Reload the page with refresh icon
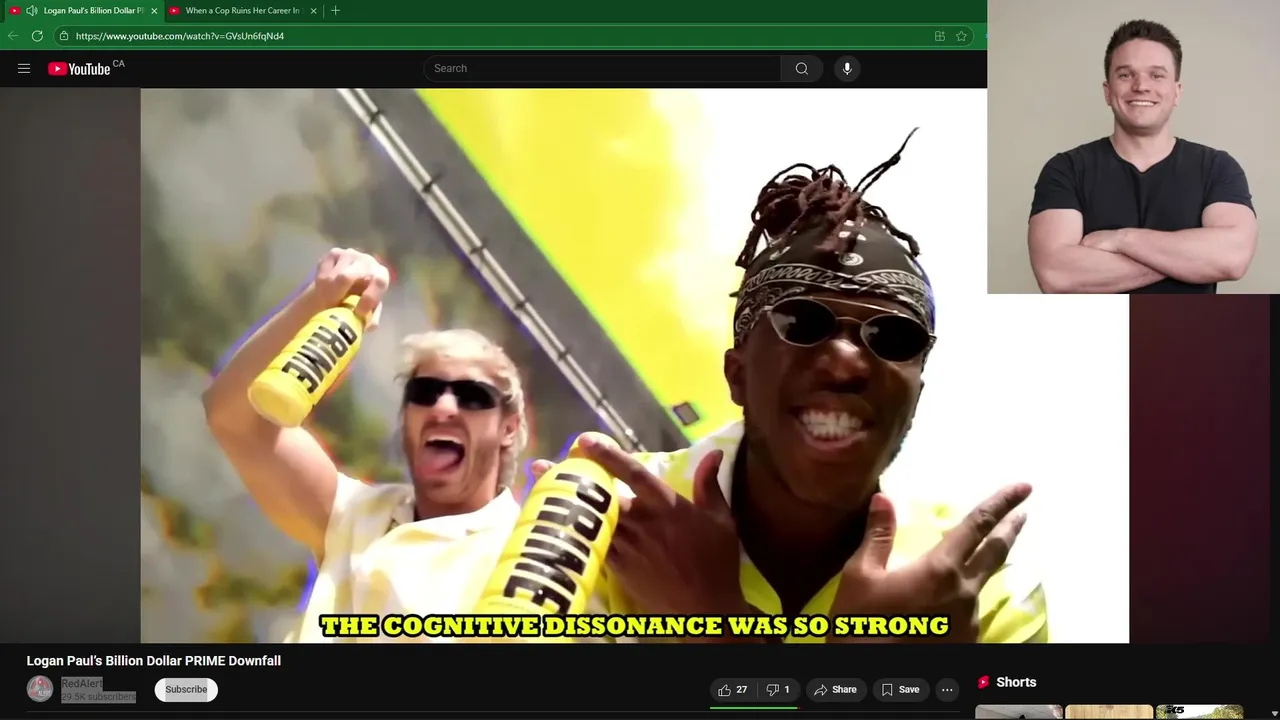Image resolution: width=1280 pixels, height=720 pixels. (37, 36)
